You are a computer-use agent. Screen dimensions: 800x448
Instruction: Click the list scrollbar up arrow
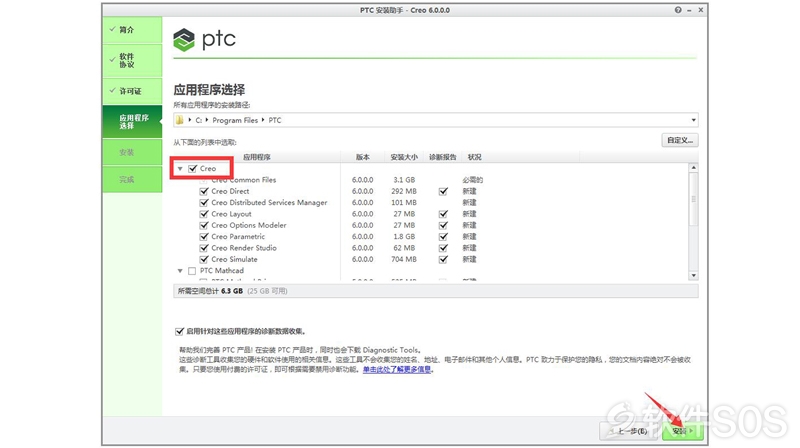coord(693,168)
